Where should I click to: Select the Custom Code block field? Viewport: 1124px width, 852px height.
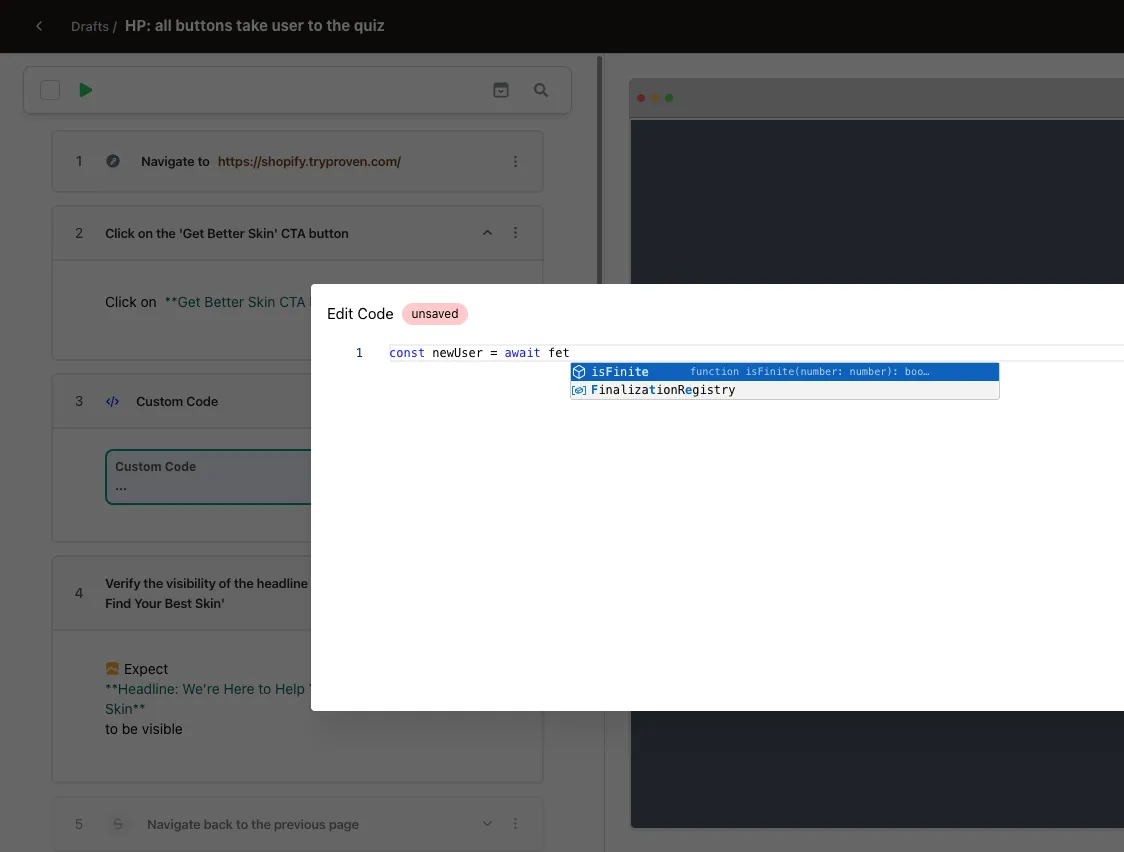click(x=209, y=477)
